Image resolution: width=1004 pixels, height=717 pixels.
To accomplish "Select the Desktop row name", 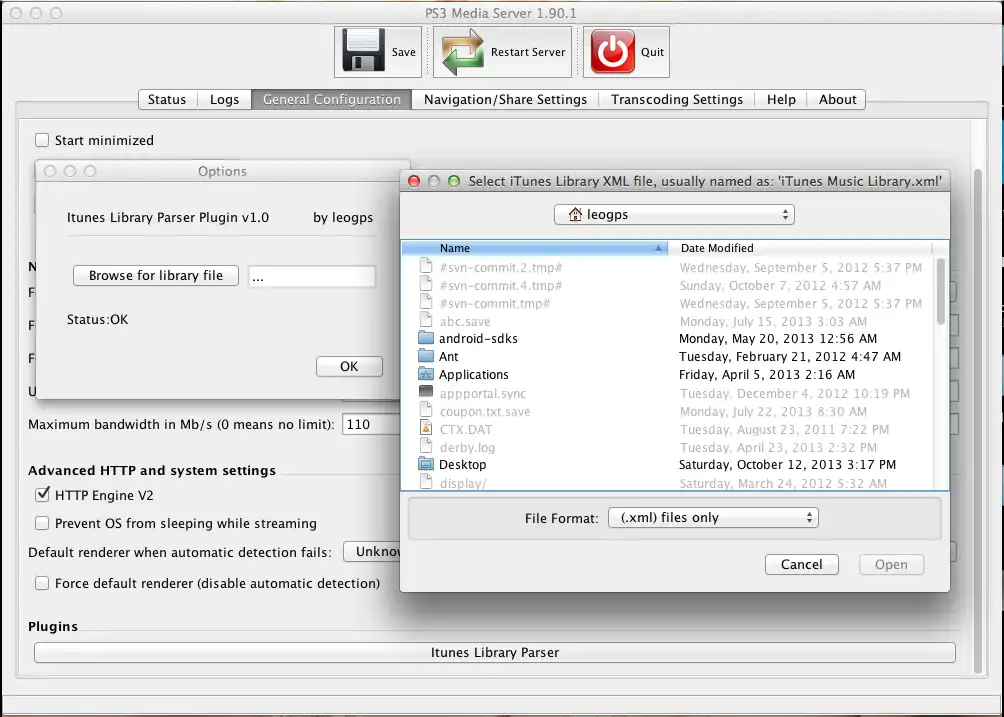I will coord(462,464).
